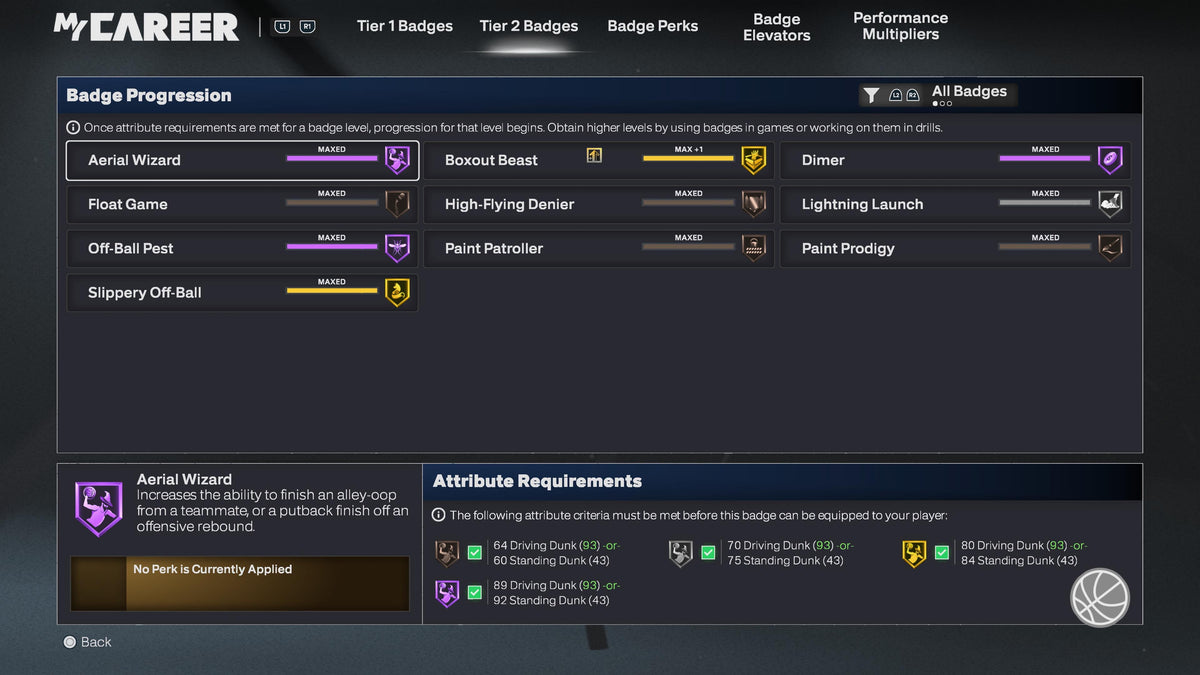This screenshot has height=675, width=1200.
Task: Select the Paint Patroller badge row
Action: [599, 248]
